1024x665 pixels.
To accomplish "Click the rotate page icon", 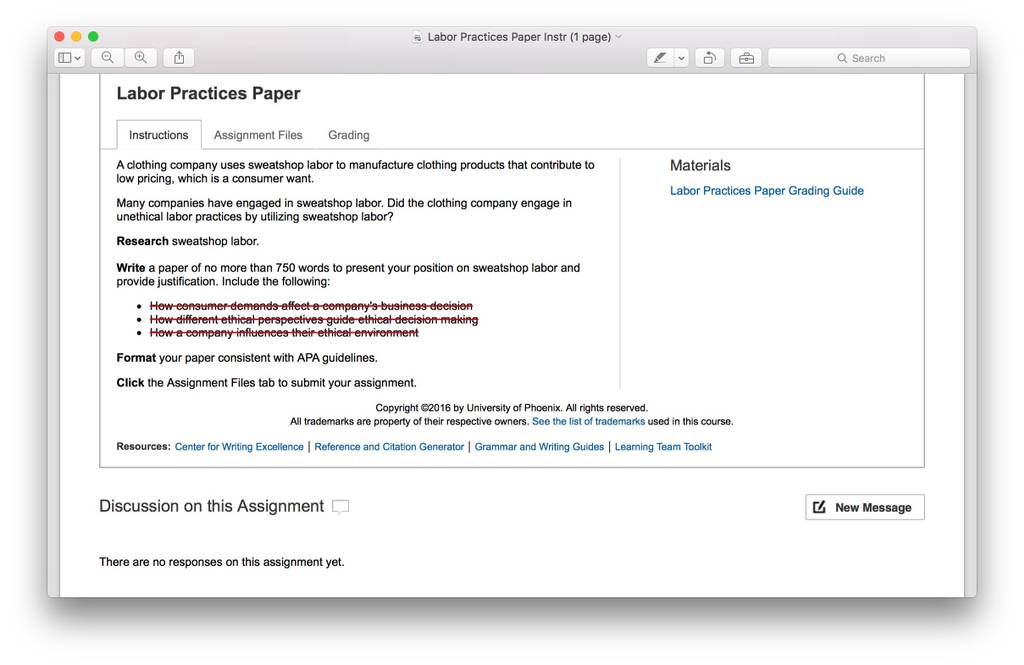I will pyautogui.click(x=709, y=58).
